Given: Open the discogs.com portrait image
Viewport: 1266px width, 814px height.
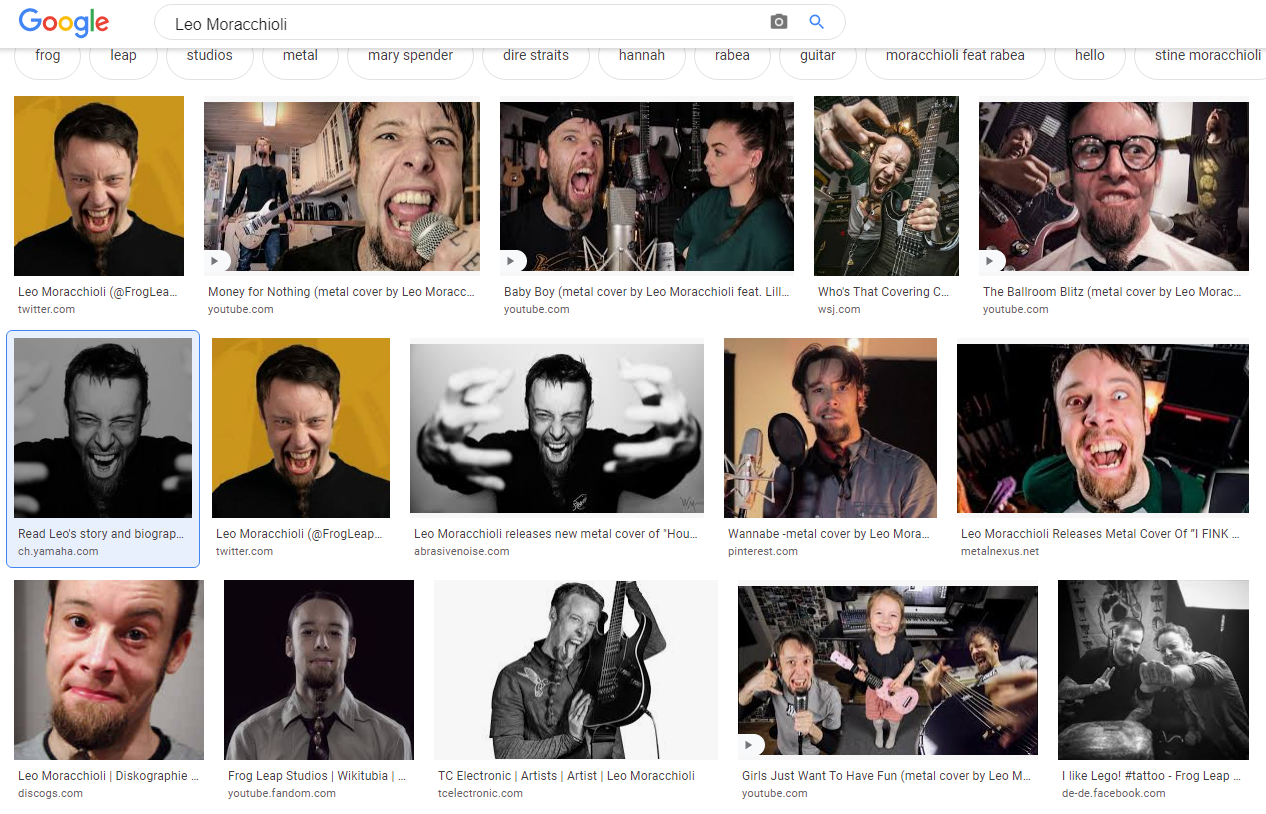Looking at the screenshot, I should tap(109, 670).
